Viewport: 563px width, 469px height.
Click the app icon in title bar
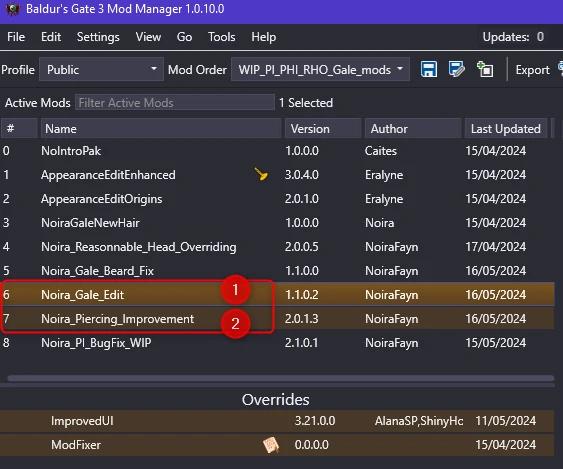(13, 9)
